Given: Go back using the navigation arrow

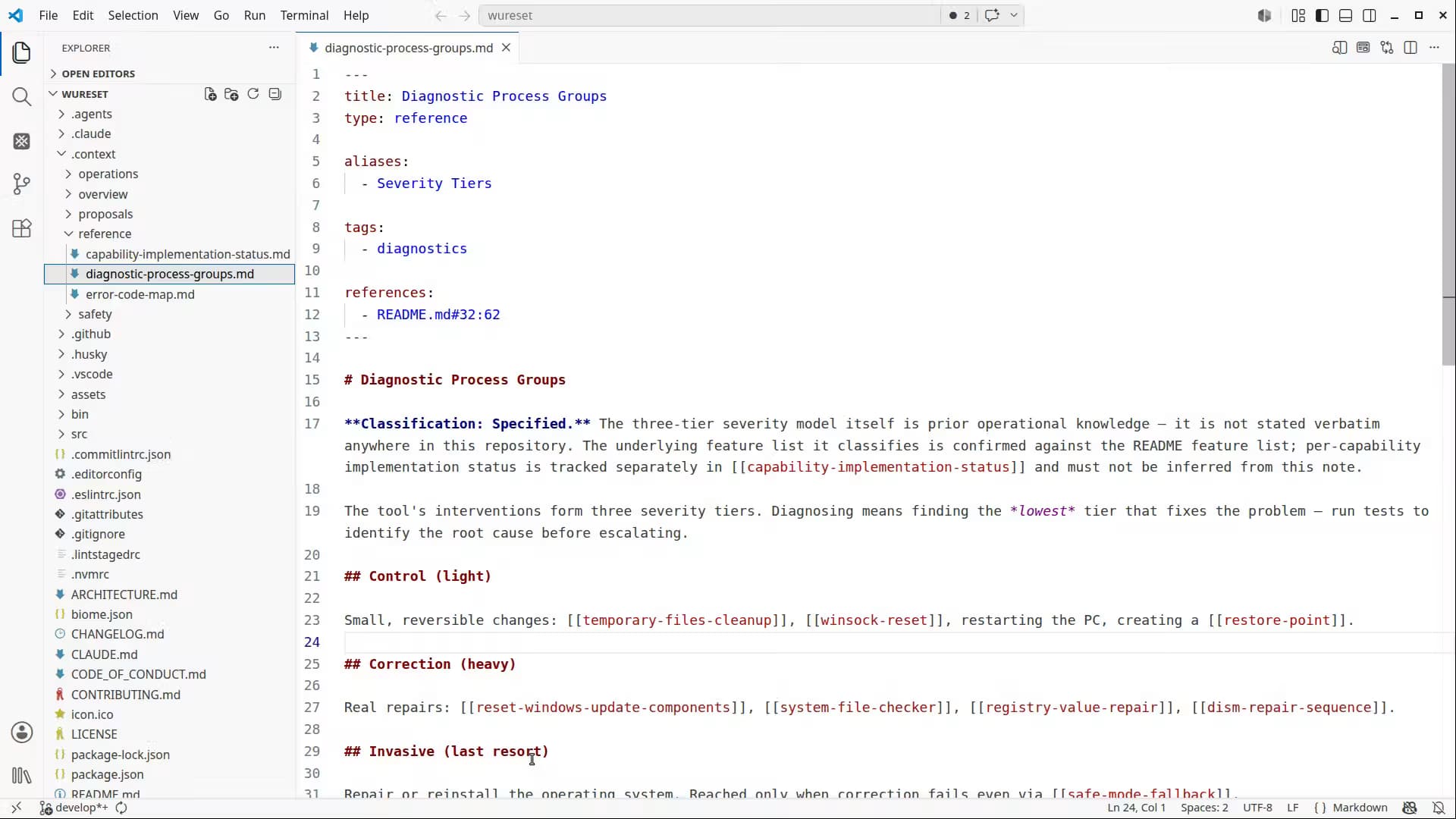Looking at the screenshot, I should pos(441,15).
